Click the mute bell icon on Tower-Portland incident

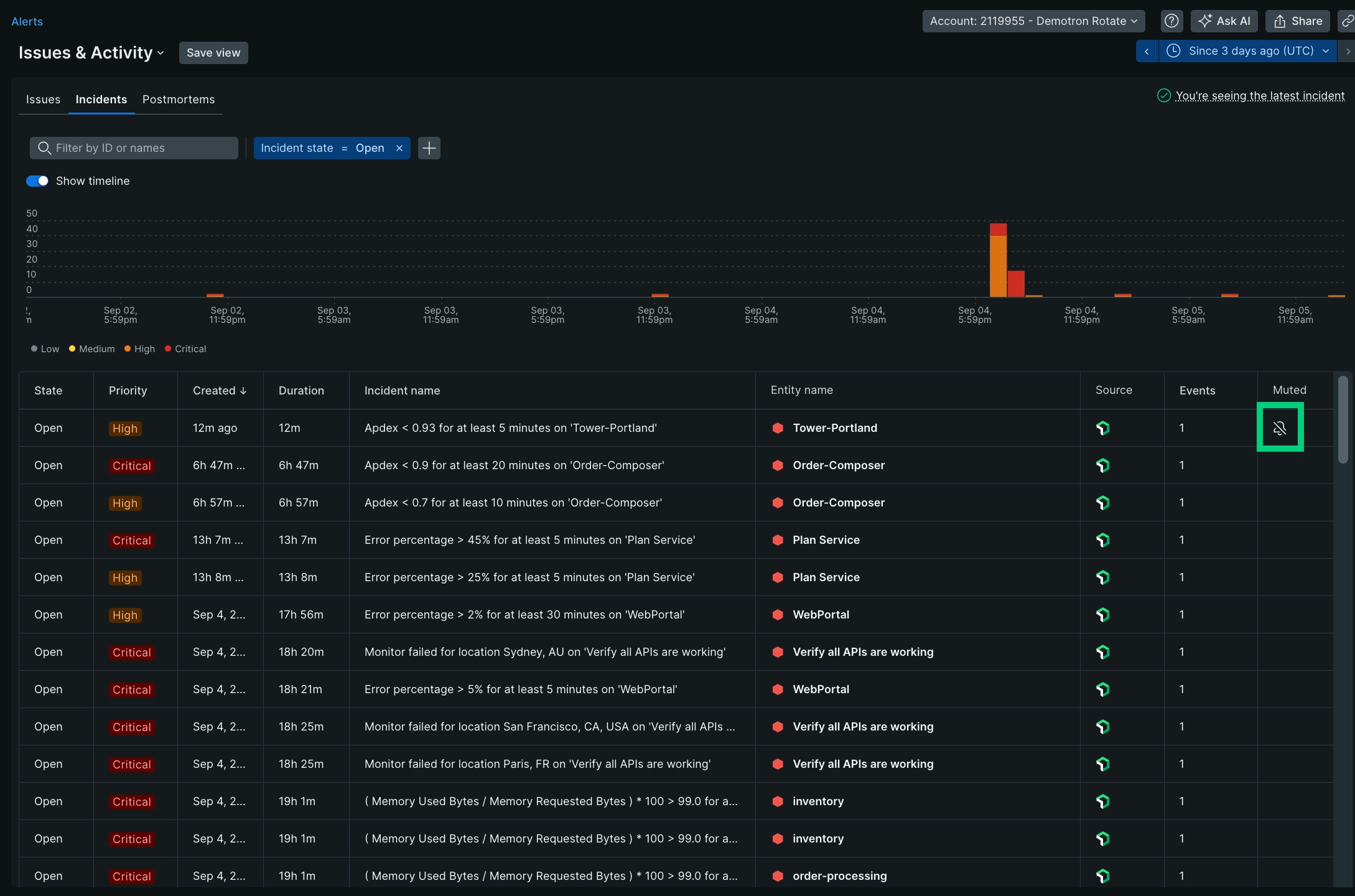[x=1280, y=428]
